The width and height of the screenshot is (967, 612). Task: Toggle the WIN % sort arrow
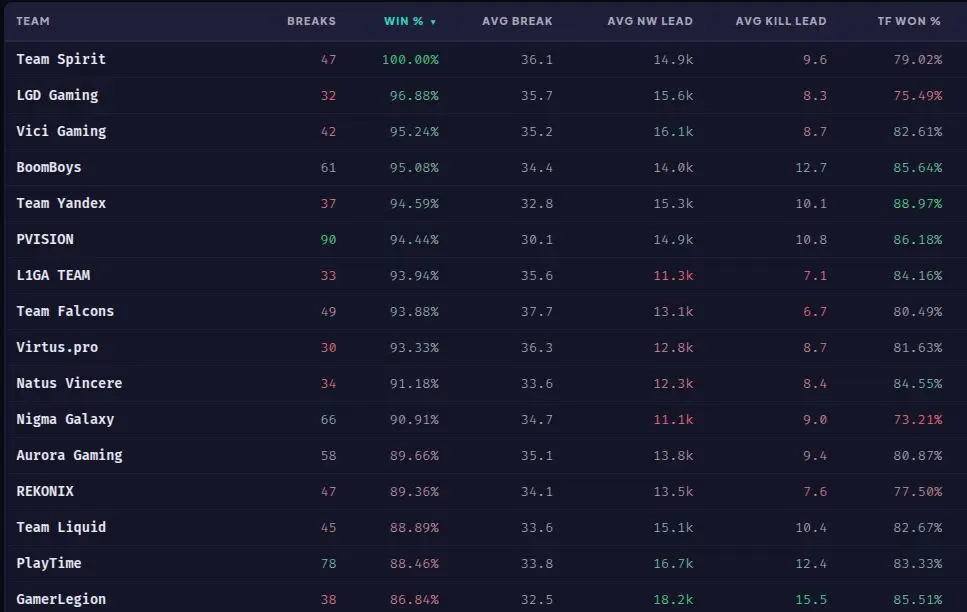tap(433, 22)
